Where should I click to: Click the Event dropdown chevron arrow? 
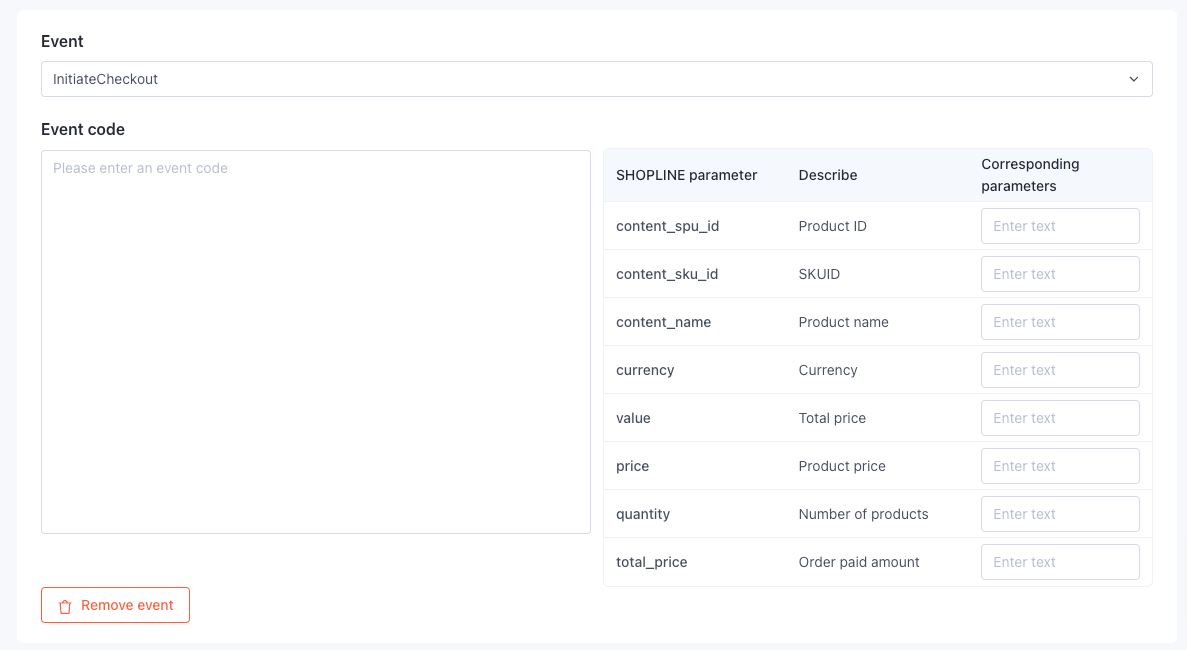pos(1133,79)
